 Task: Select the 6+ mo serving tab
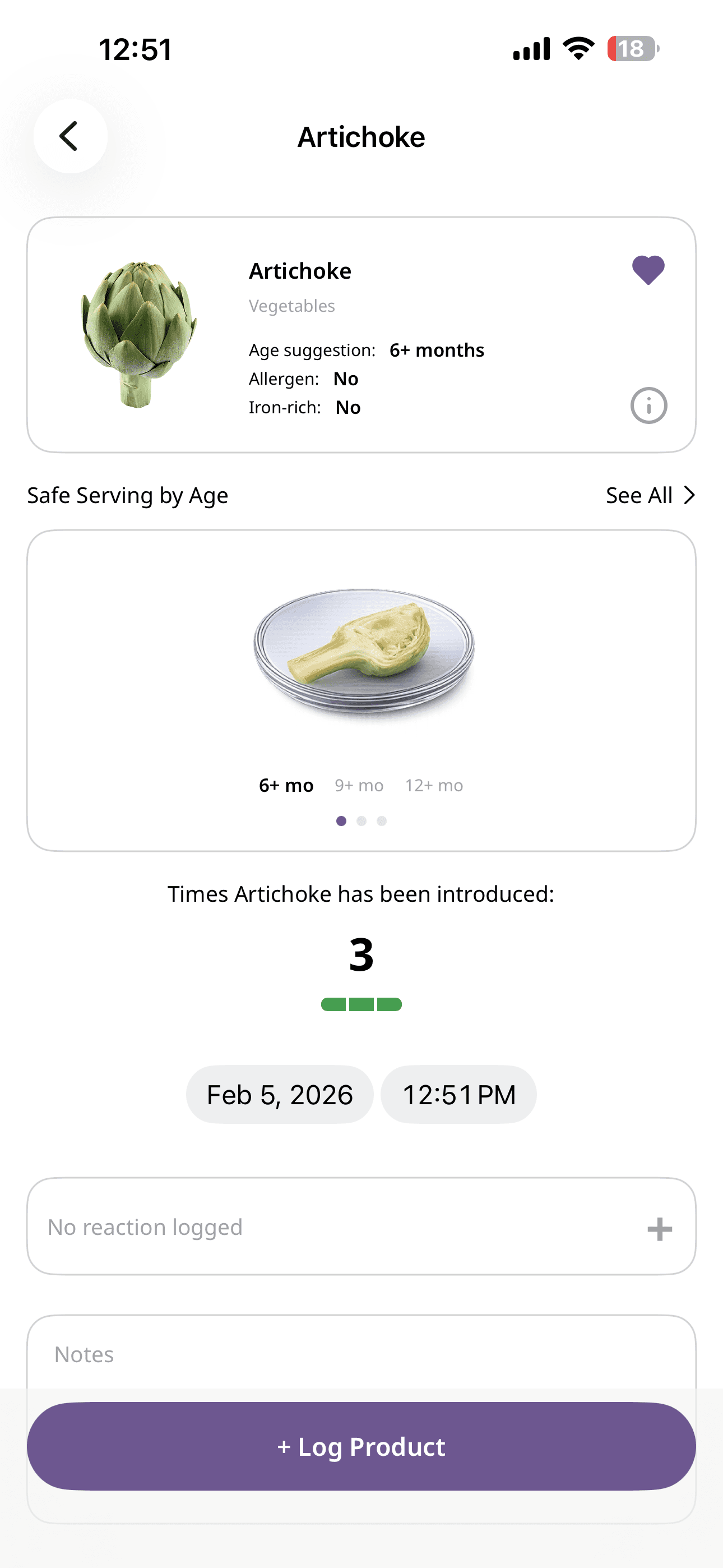coord(286,785)
